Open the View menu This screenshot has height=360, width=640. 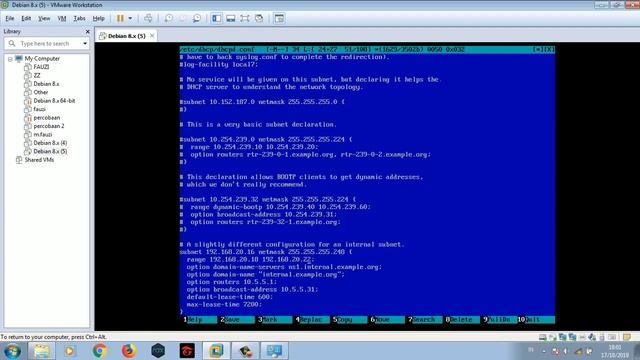(44, 18)
